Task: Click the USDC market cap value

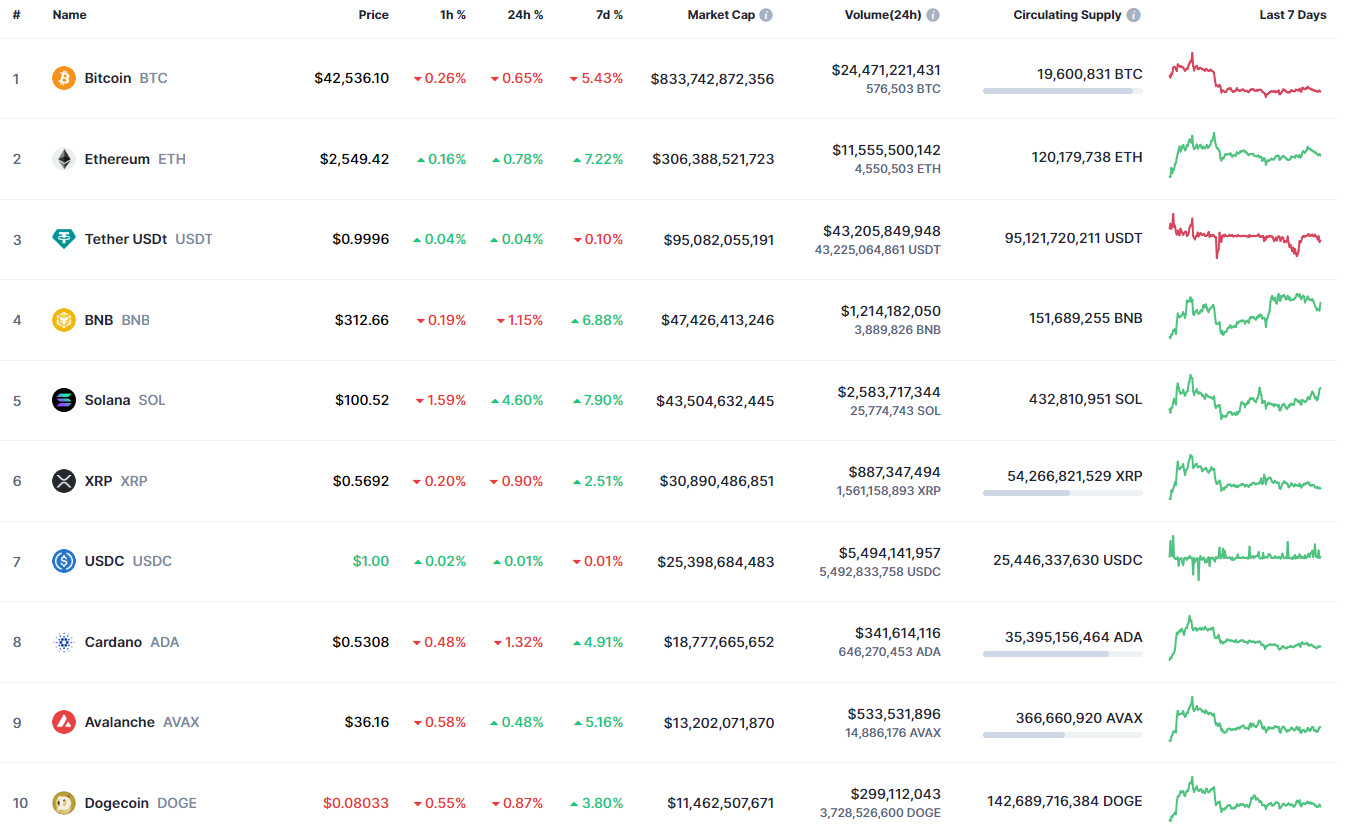Action: [715, 562]
